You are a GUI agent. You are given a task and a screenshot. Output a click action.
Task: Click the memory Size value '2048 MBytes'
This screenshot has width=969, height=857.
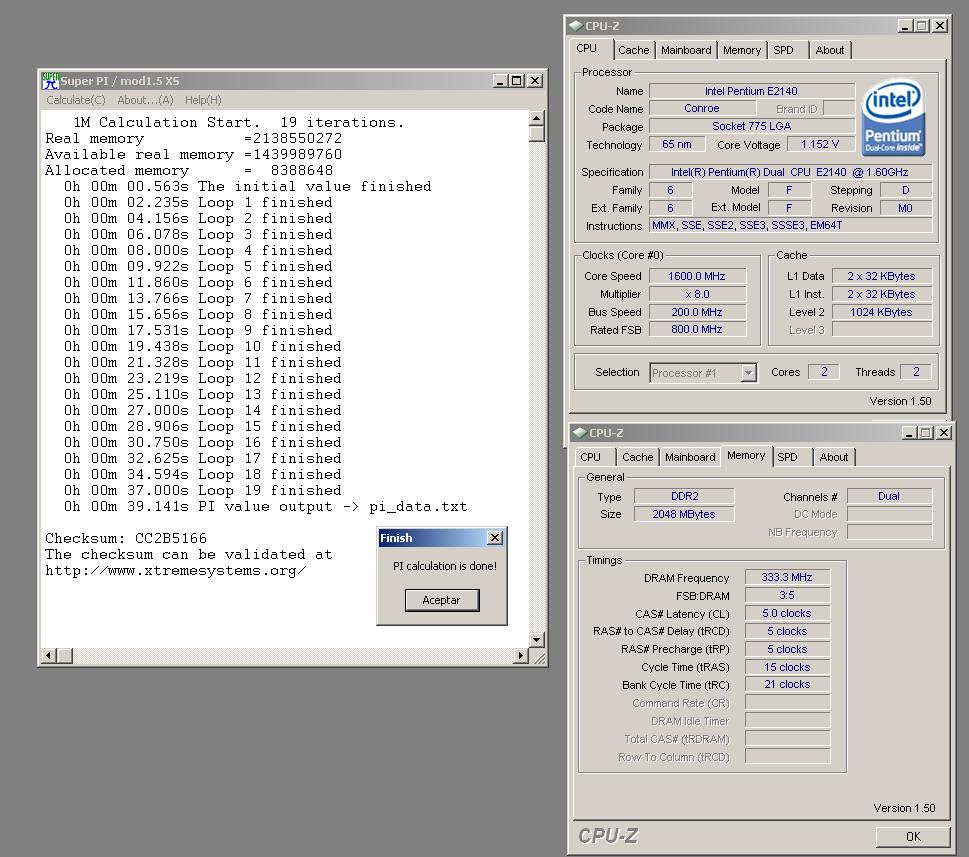point(685,514)
